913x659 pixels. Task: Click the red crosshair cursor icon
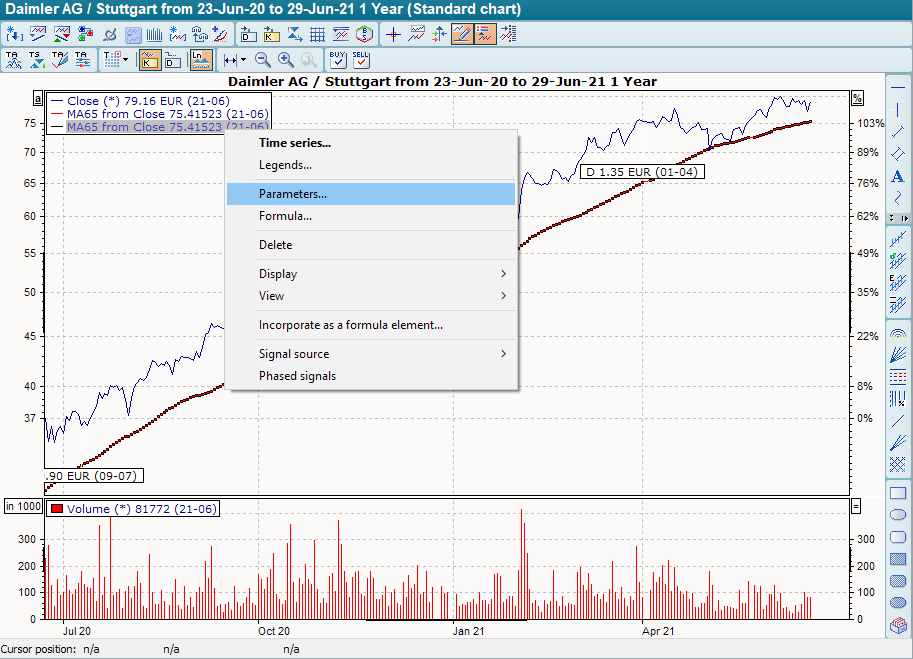[x=393, y=34]
